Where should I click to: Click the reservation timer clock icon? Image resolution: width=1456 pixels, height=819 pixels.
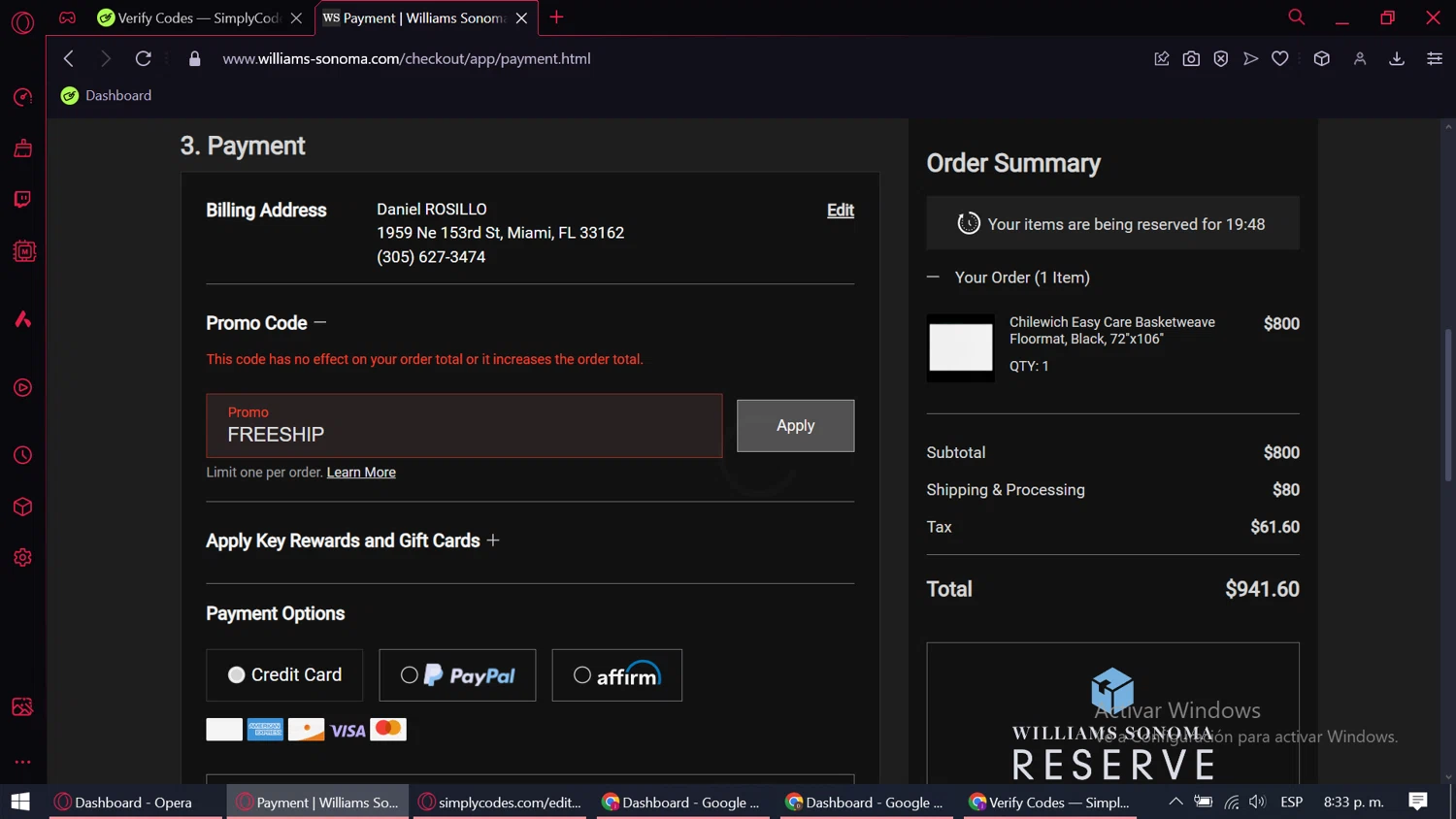[x=968, y=223]
